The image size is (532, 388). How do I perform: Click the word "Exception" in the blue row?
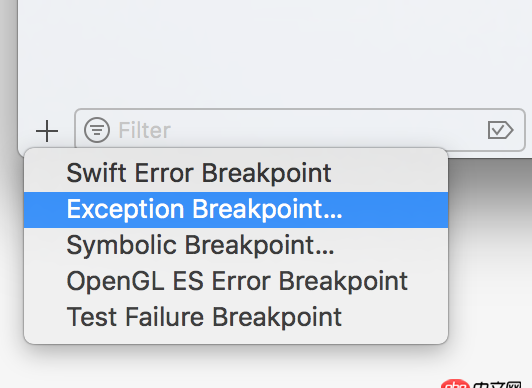pos(125,210)
